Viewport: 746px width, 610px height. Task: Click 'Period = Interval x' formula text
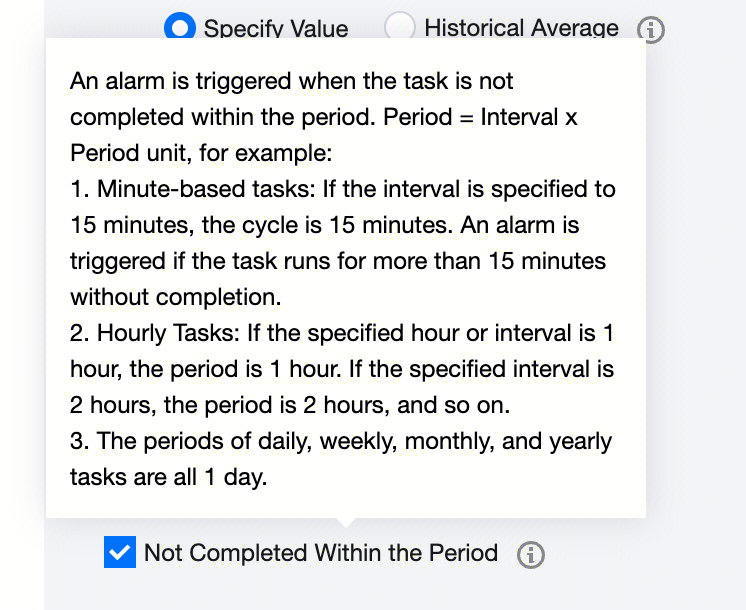[x=481, y=117]
